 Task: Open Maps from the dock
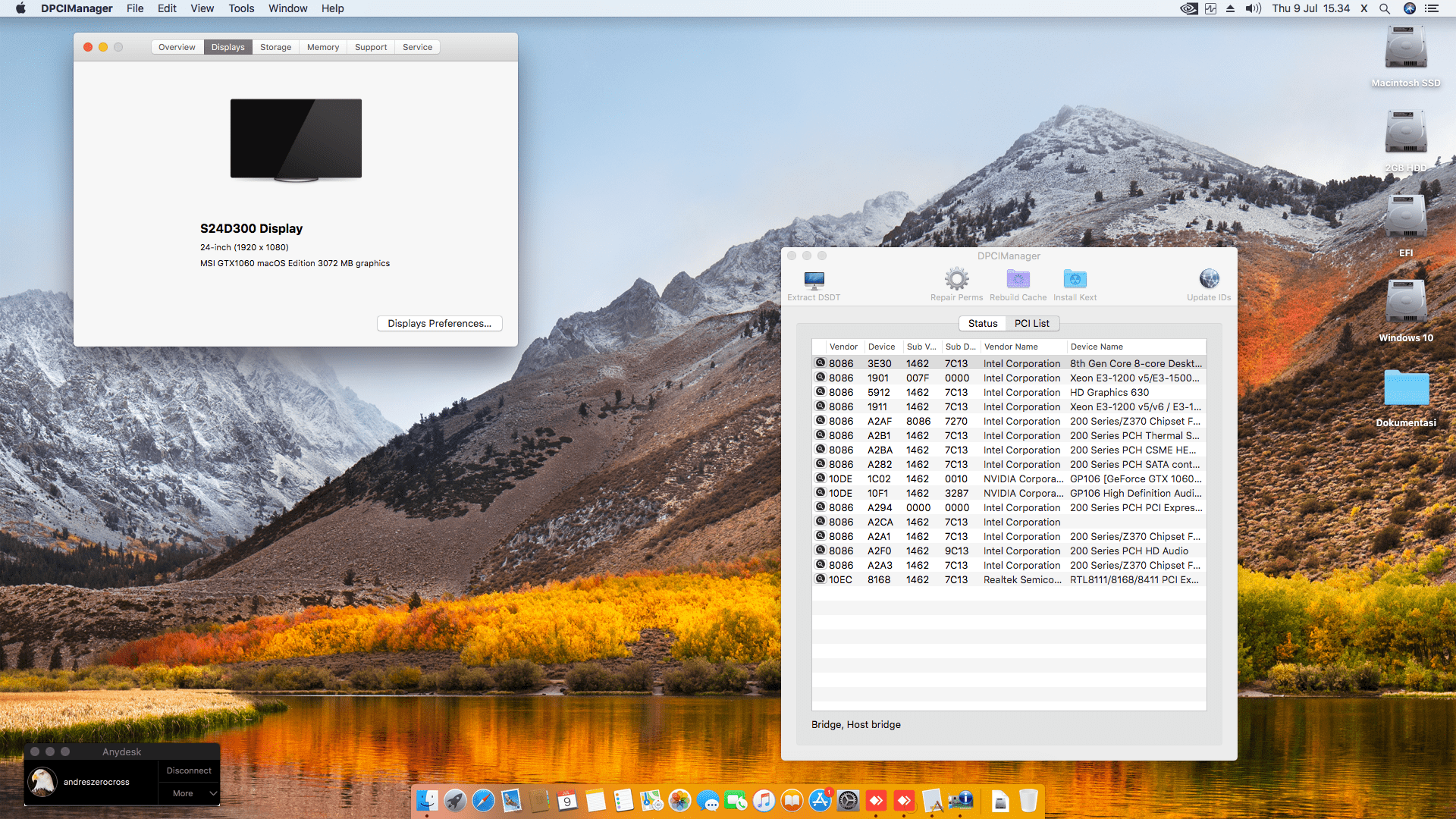(x=651, y=800)
